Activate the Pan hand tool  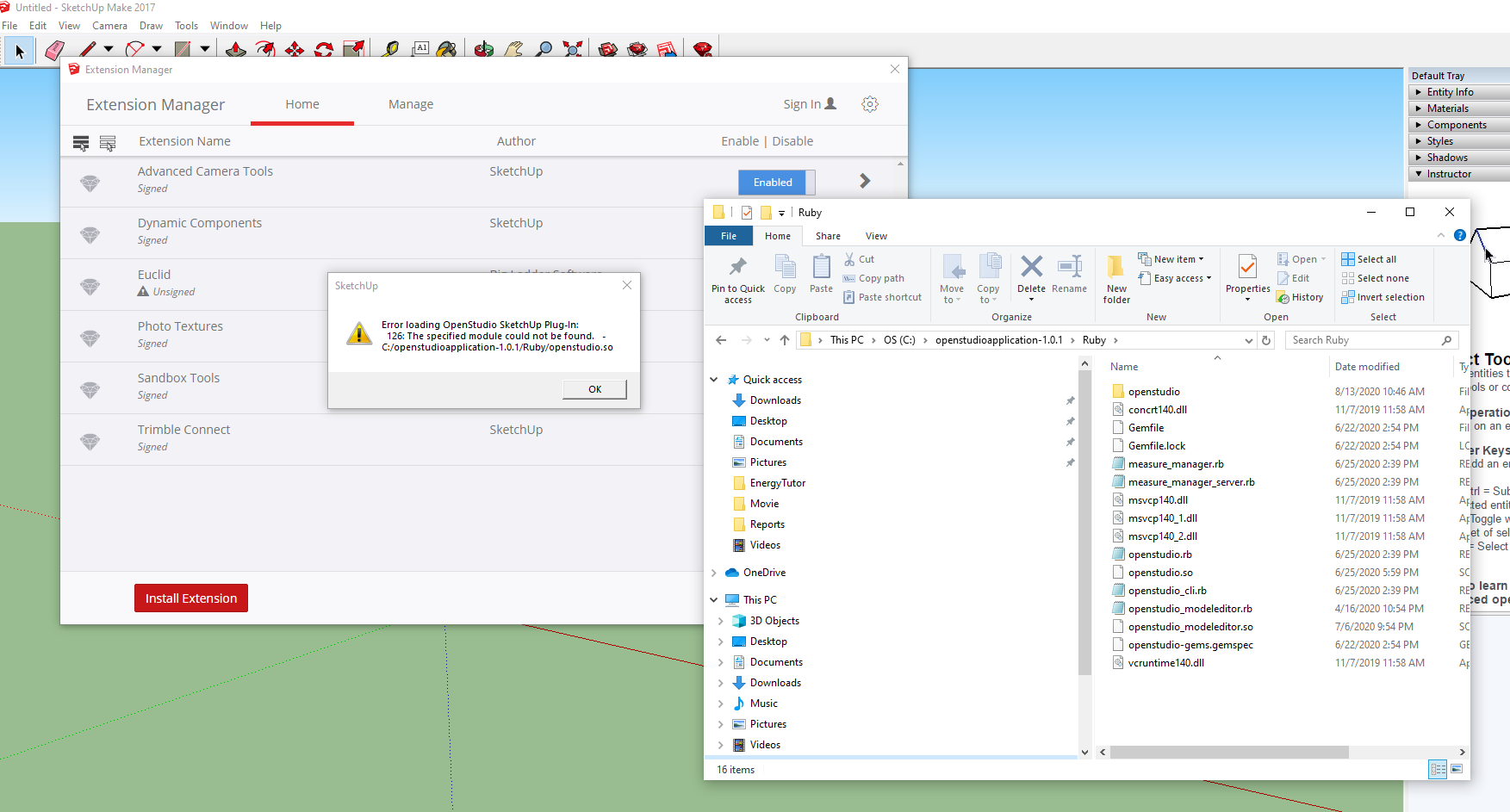[x=514, y=50]
